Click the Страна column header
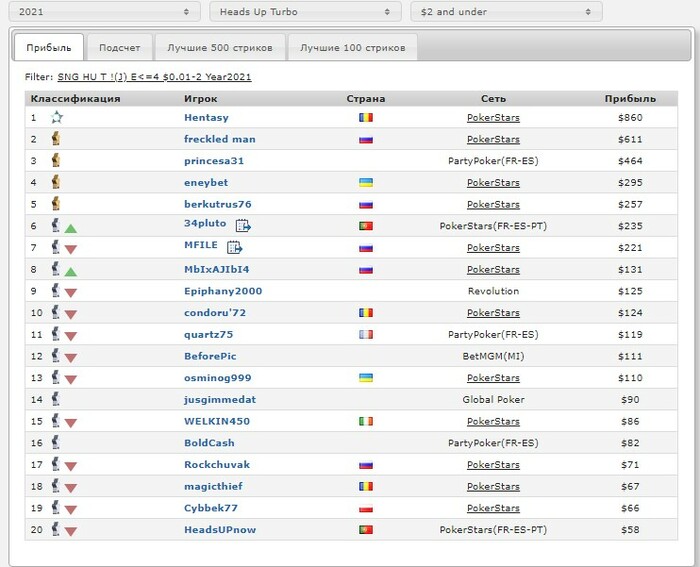This screenshot has width=700, height=567. pyautogui.click(x=366, y=99)
